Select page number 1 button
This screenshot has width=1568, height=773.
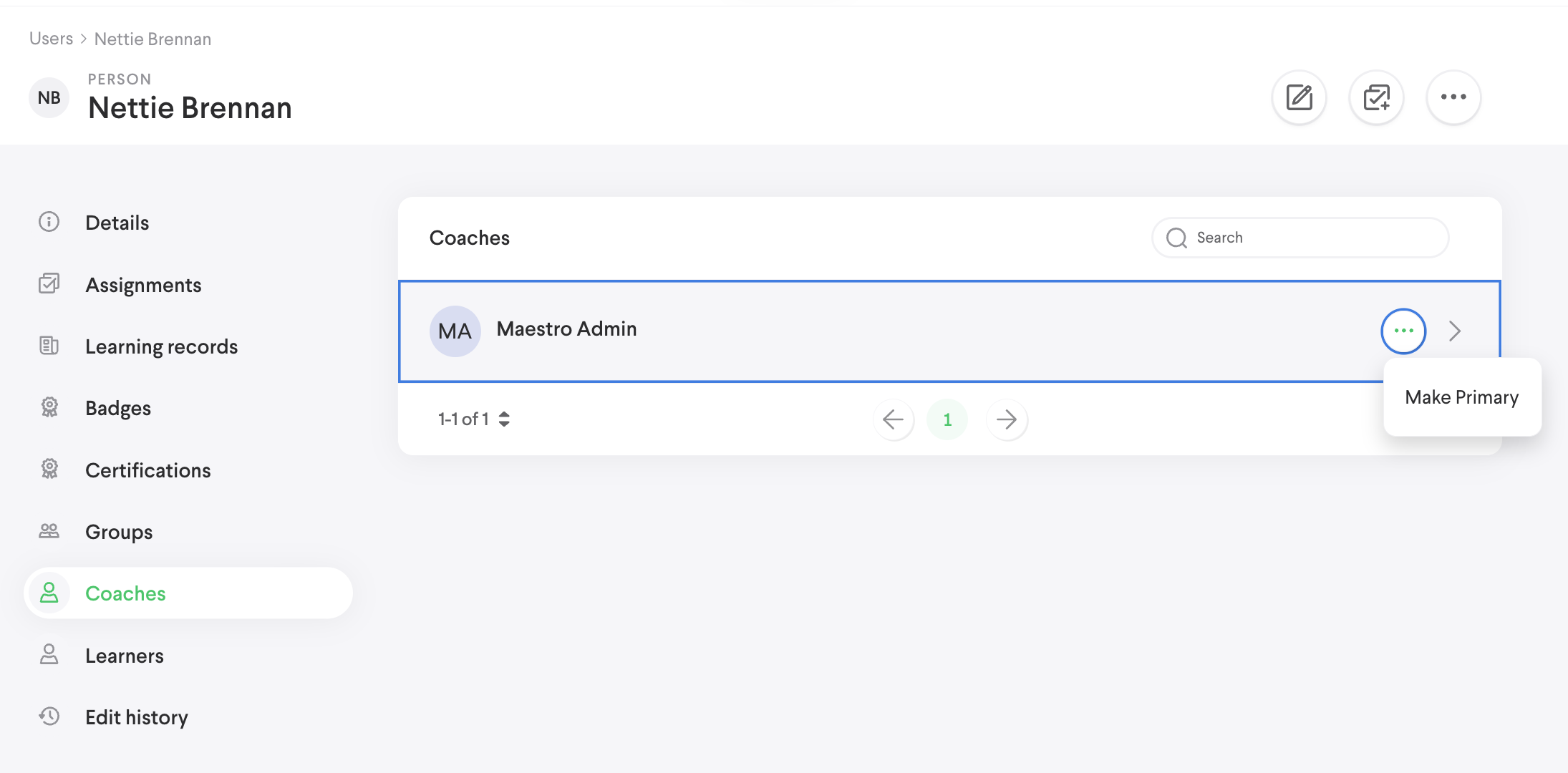[947, 419]
